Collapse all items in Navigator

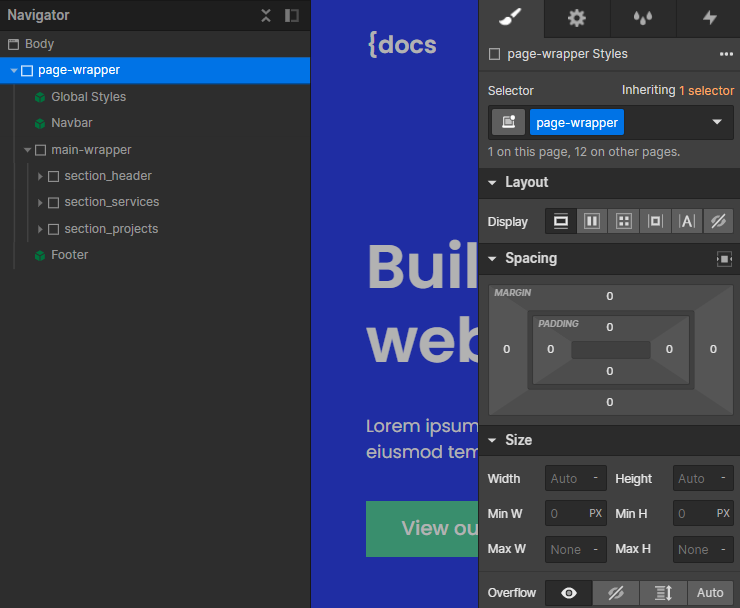click(266, 16)
